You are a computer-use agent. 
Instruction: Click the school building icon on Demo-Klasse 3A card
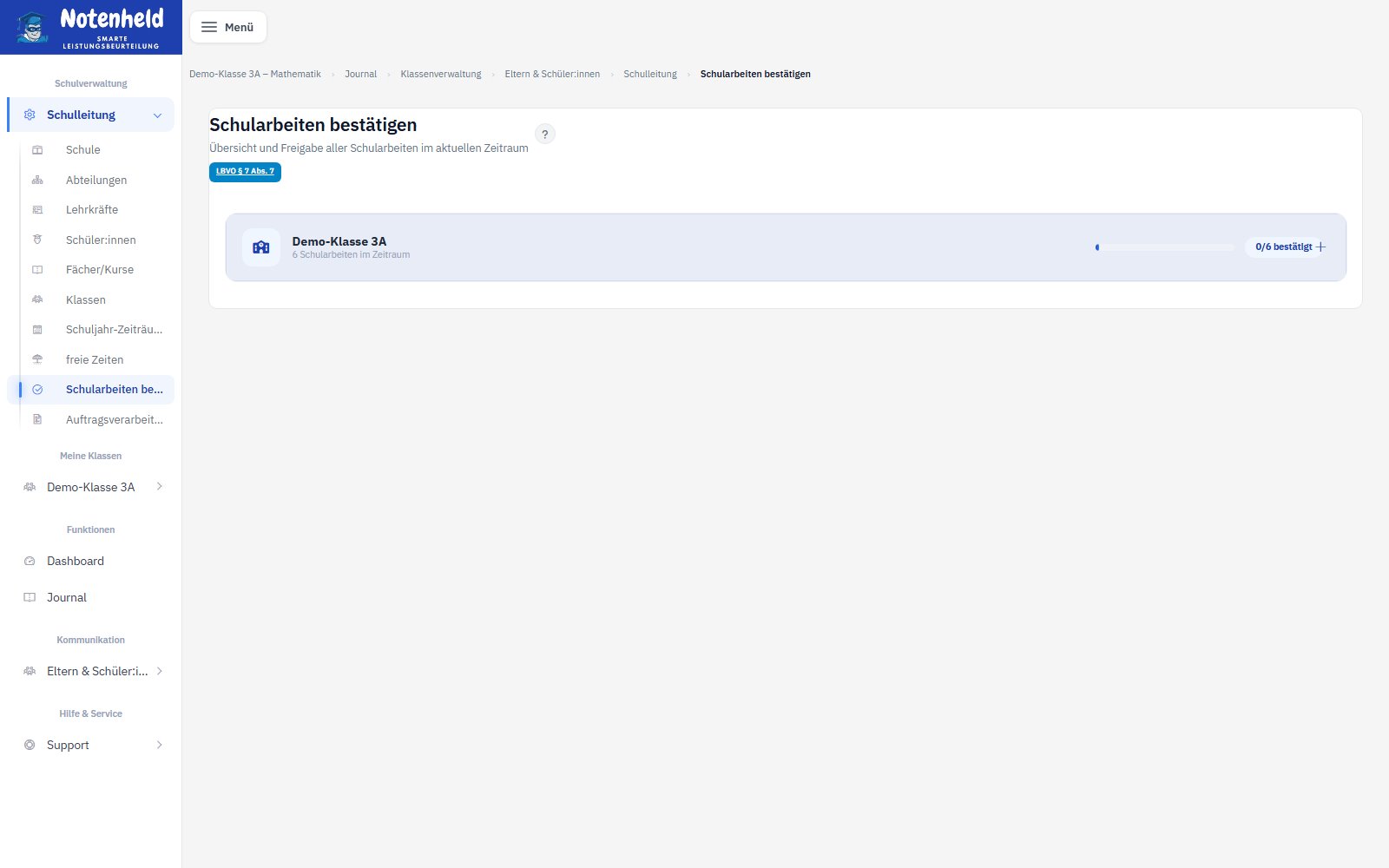[261, 247]
